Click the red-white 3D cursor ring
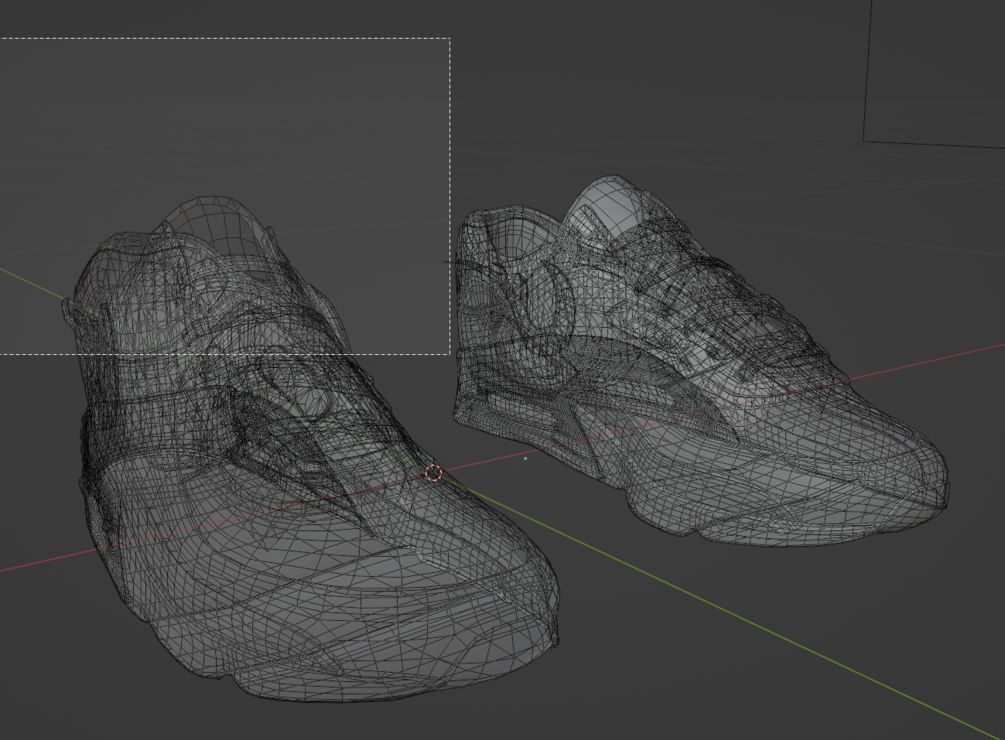The image size is (1005, 740). click(434, 473)
